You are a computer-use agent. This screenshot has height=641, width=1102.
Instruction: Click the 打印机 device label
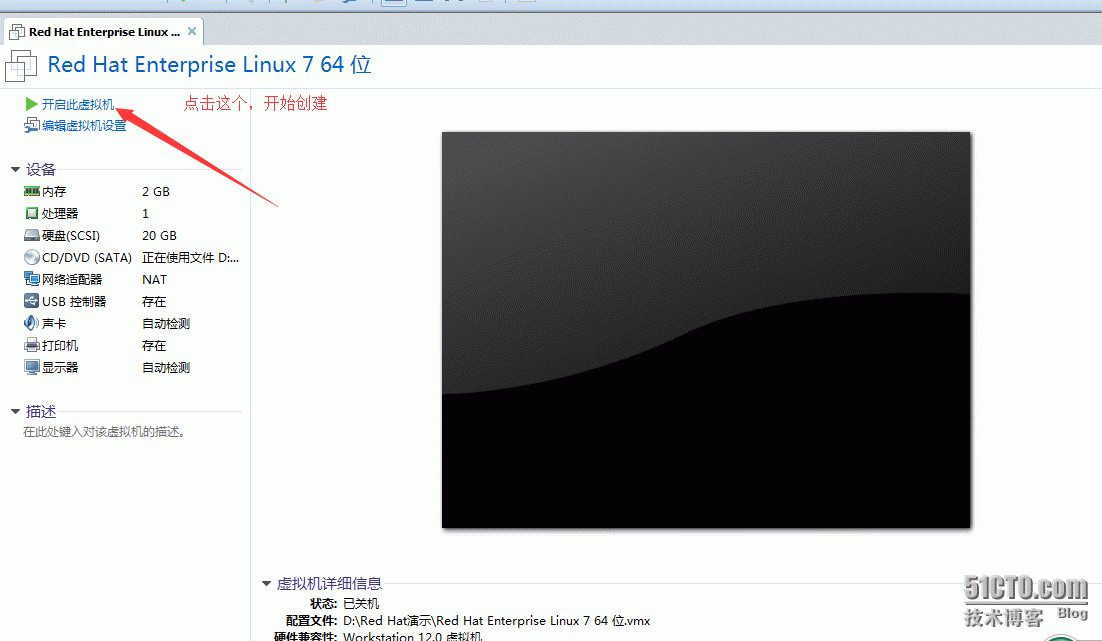click(60, 346)
